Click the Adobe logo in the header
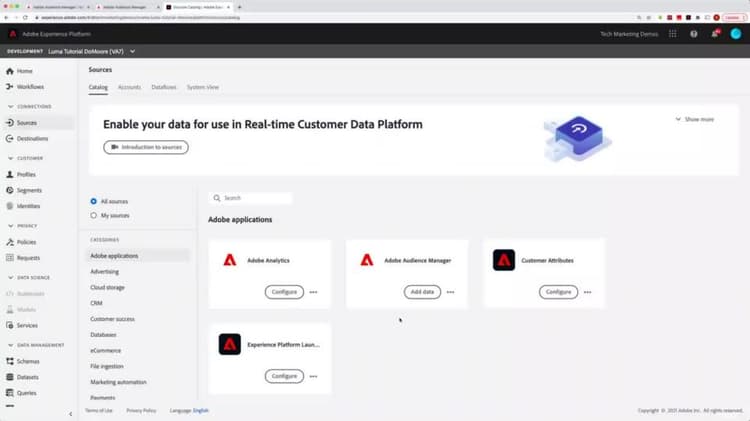Image resolution: width=750 pixels, height=421 pixels. [x=13, y=34]
